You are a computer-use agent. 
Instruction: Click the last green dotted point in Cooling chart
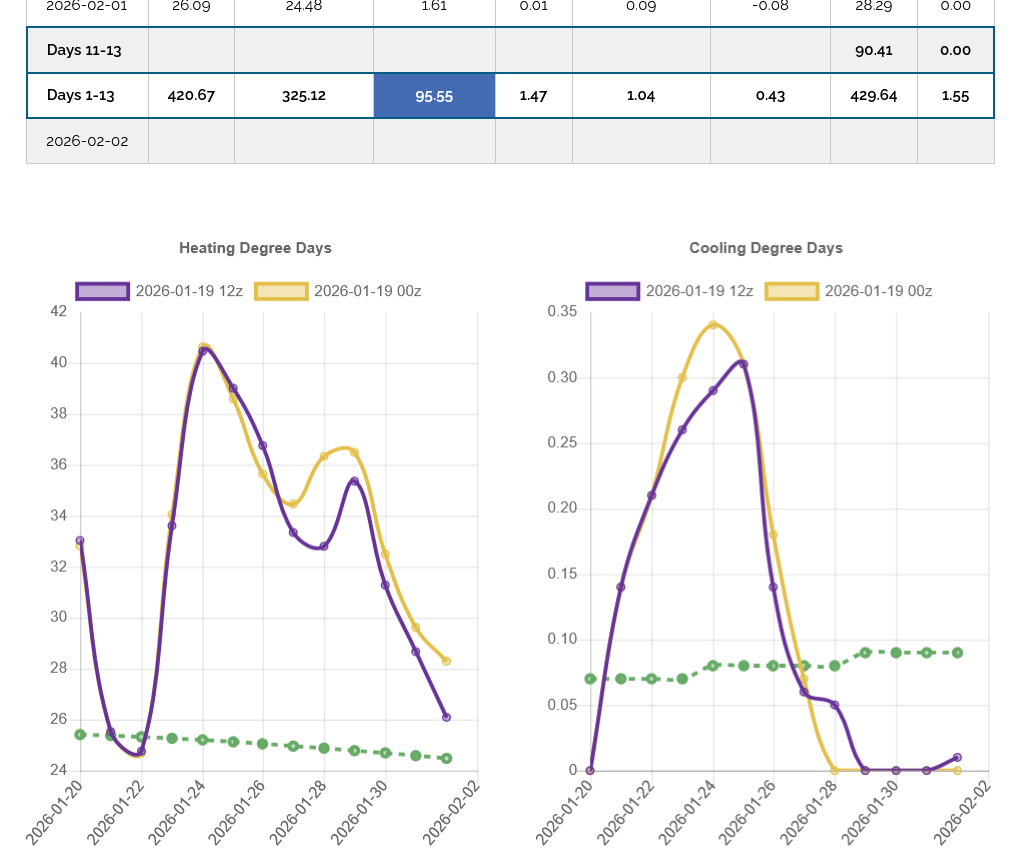click(957, 653)
